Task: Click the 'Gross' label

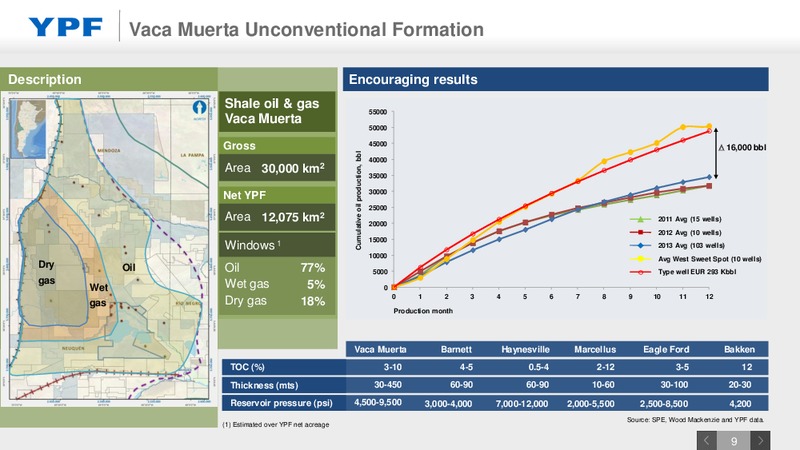Action: [239, 146]
